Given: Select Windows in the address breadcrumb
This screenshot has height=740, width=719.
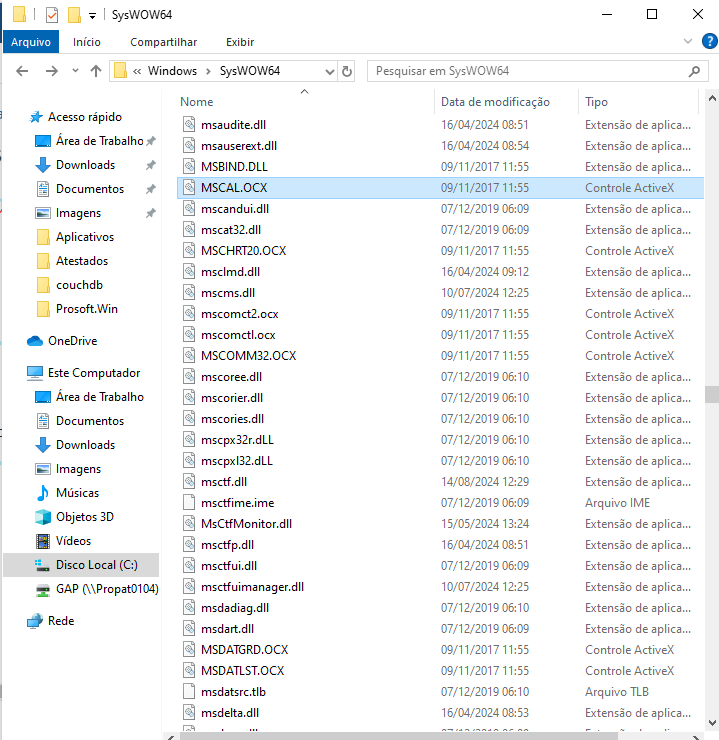Looking at the screenshot, I should coord(172,71).
